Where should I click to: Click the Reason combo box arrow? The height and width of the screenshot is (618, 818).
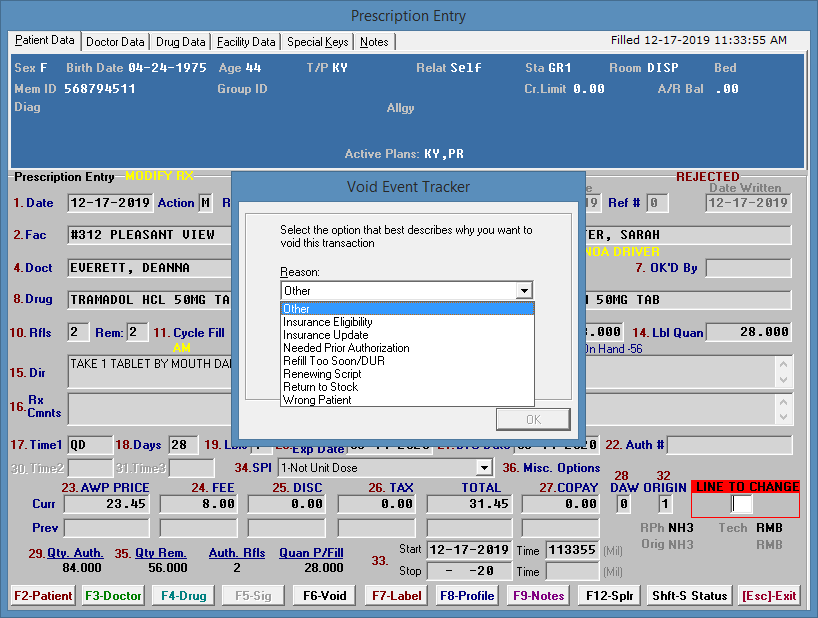coord(524,291)
